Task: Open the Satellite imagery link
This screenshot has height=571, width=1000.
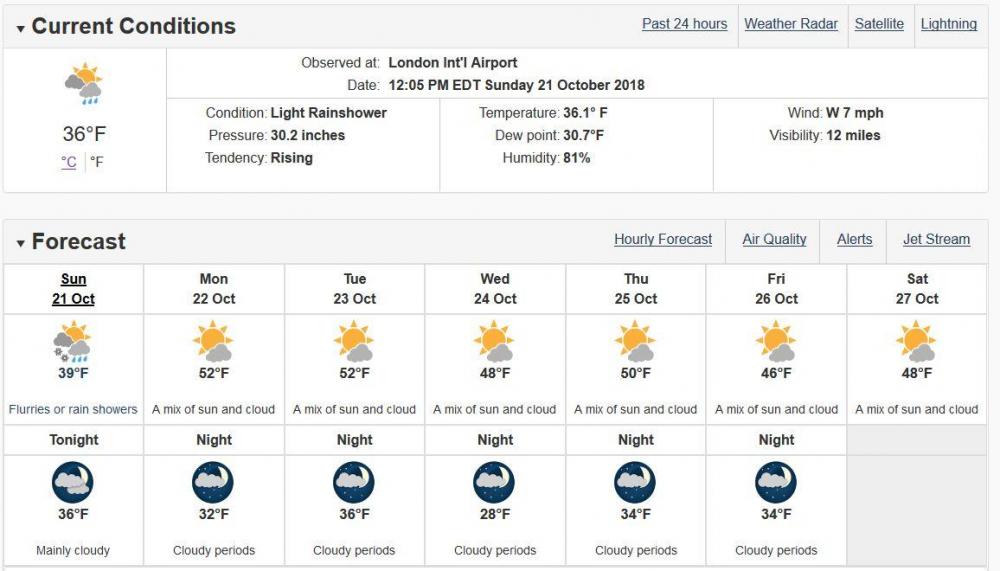Action: coord(879,24)
